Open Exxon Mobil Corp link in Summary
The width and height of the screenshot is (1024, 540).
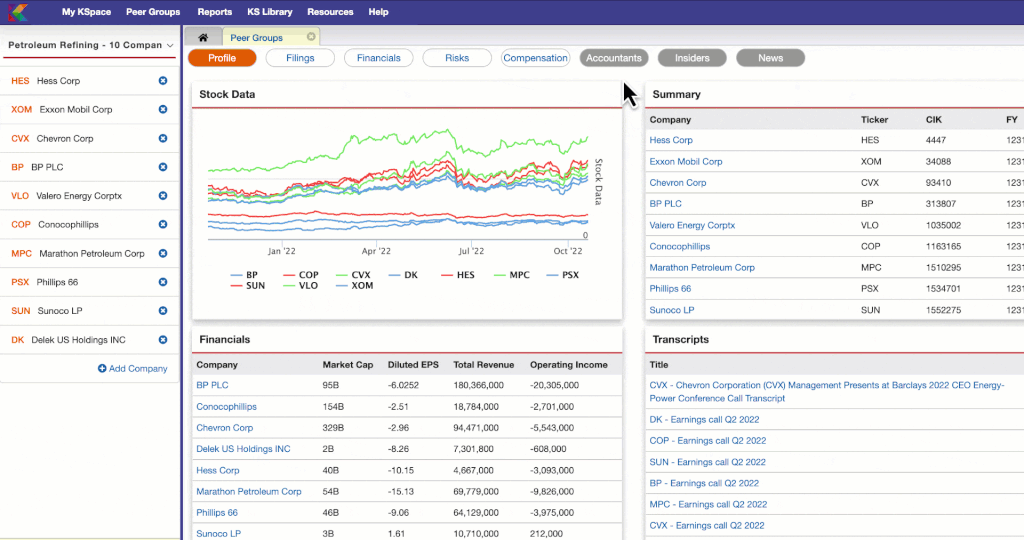[x=686, y=161]
